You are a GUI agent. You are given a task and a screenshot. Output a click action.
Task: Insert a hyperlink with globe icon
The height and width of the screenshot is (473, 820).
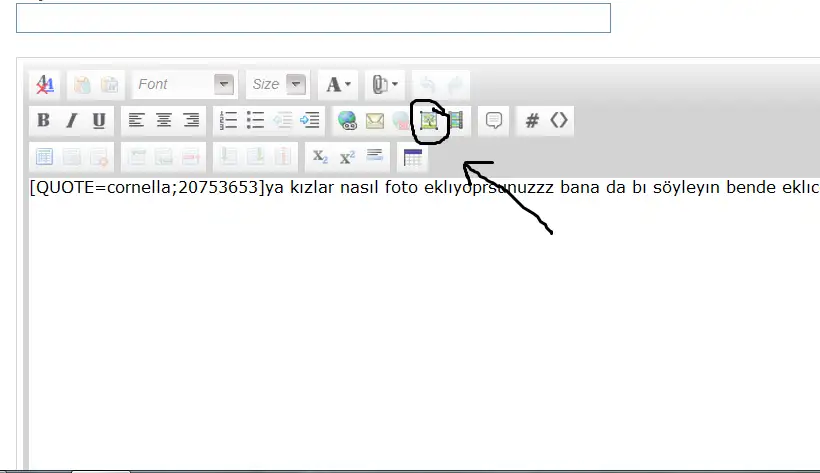pos(347,121)
